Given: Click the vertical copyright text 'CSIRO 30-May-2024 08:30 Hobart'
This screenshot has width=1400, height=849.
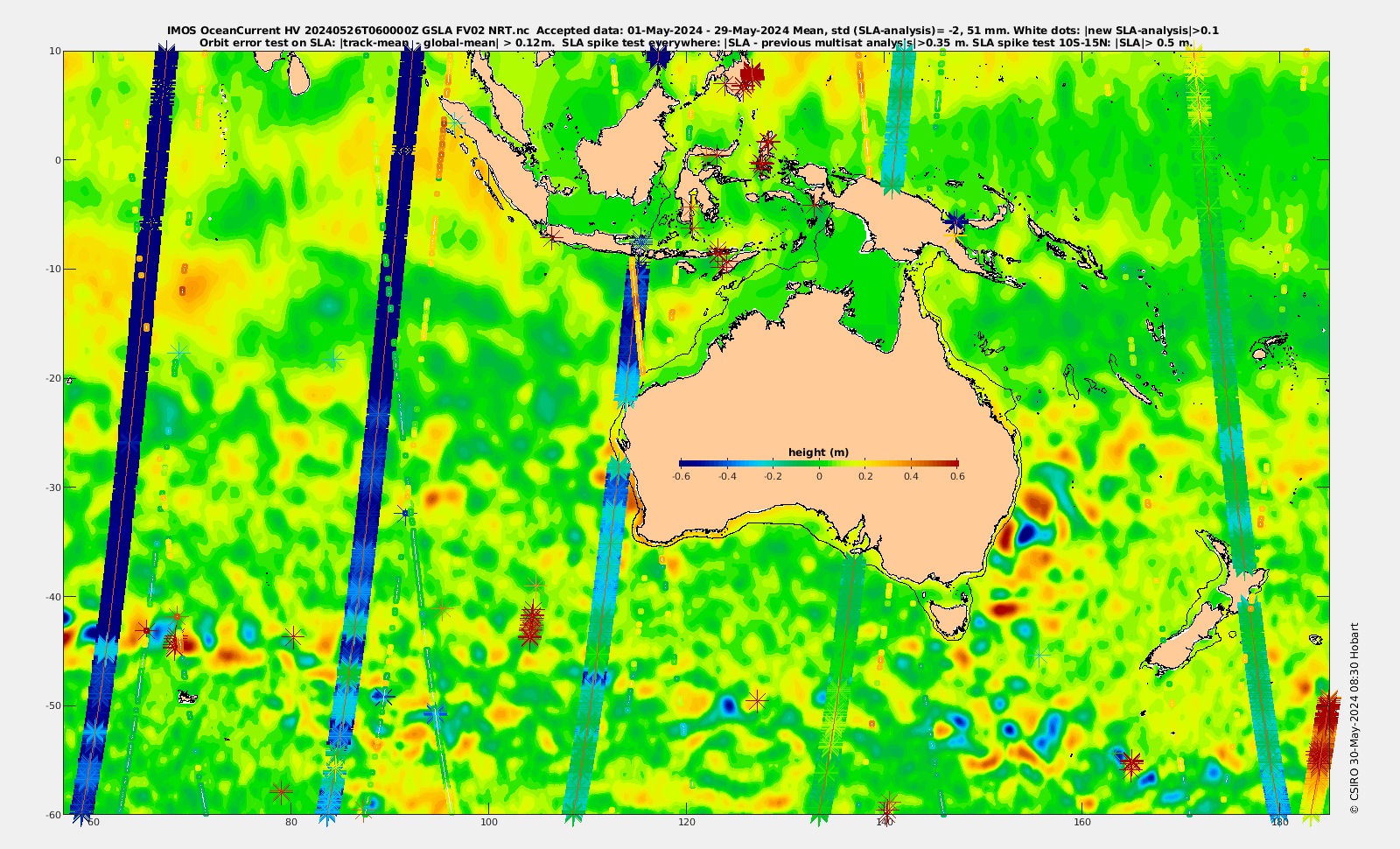Looking at the screenshot, I should [x=1354, y=718].
